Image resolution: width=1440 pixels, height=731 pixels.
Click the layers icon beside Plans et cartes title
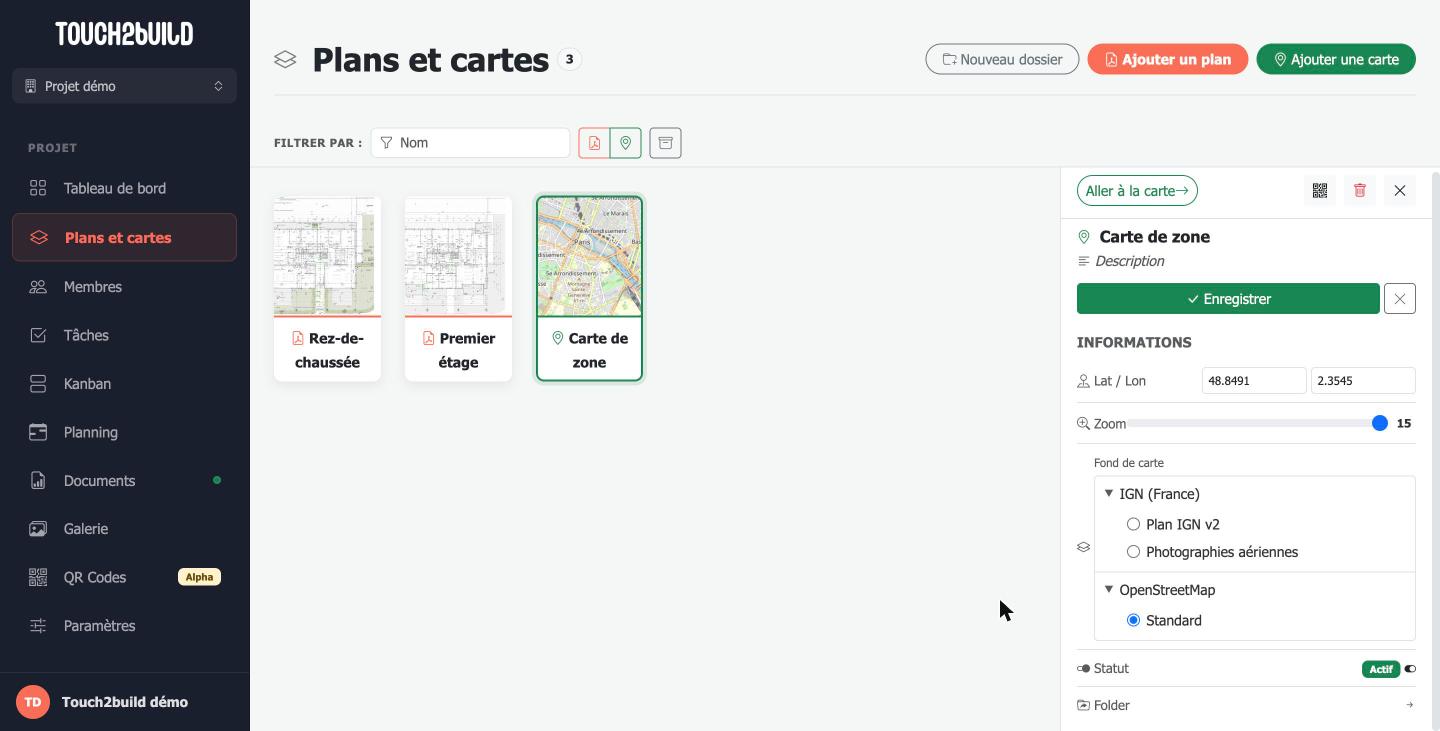[285, 60]
